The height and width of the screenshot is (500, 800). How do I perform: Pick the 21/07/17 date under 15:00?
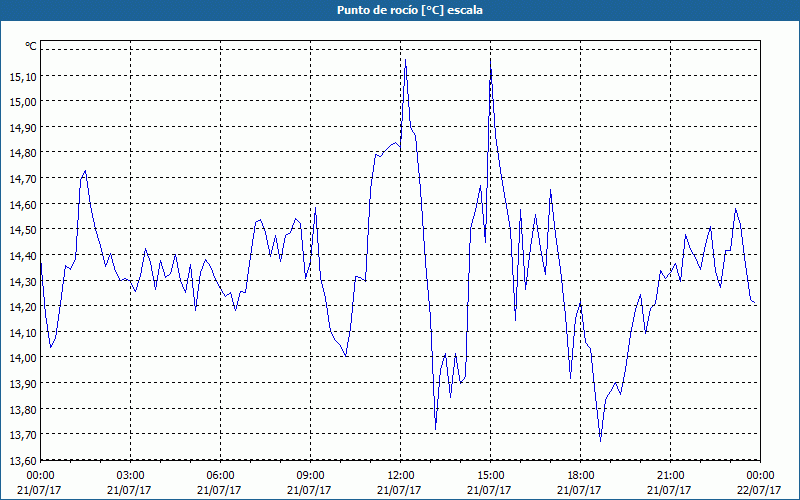coord(489,490)
